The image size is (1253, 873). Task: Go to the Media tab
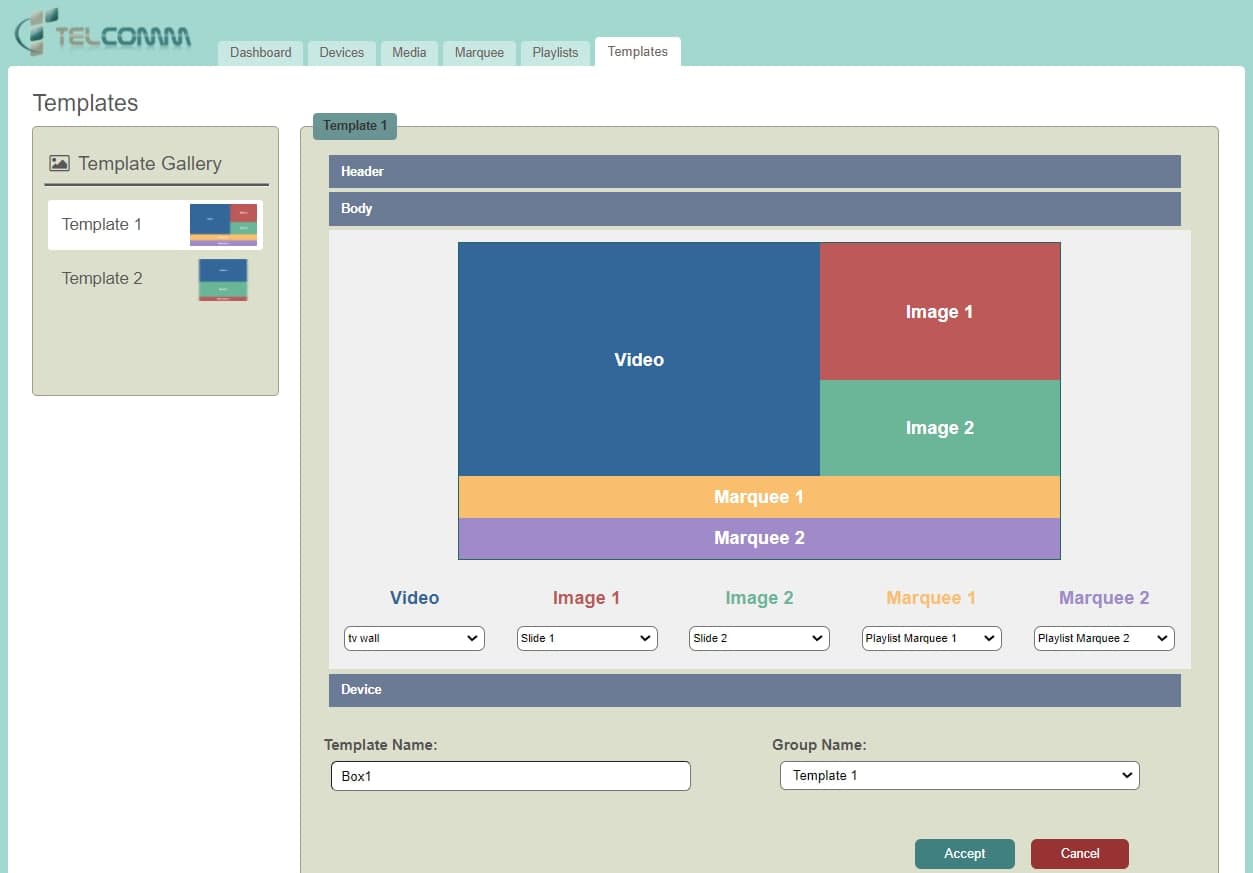(x=409, y=52)
